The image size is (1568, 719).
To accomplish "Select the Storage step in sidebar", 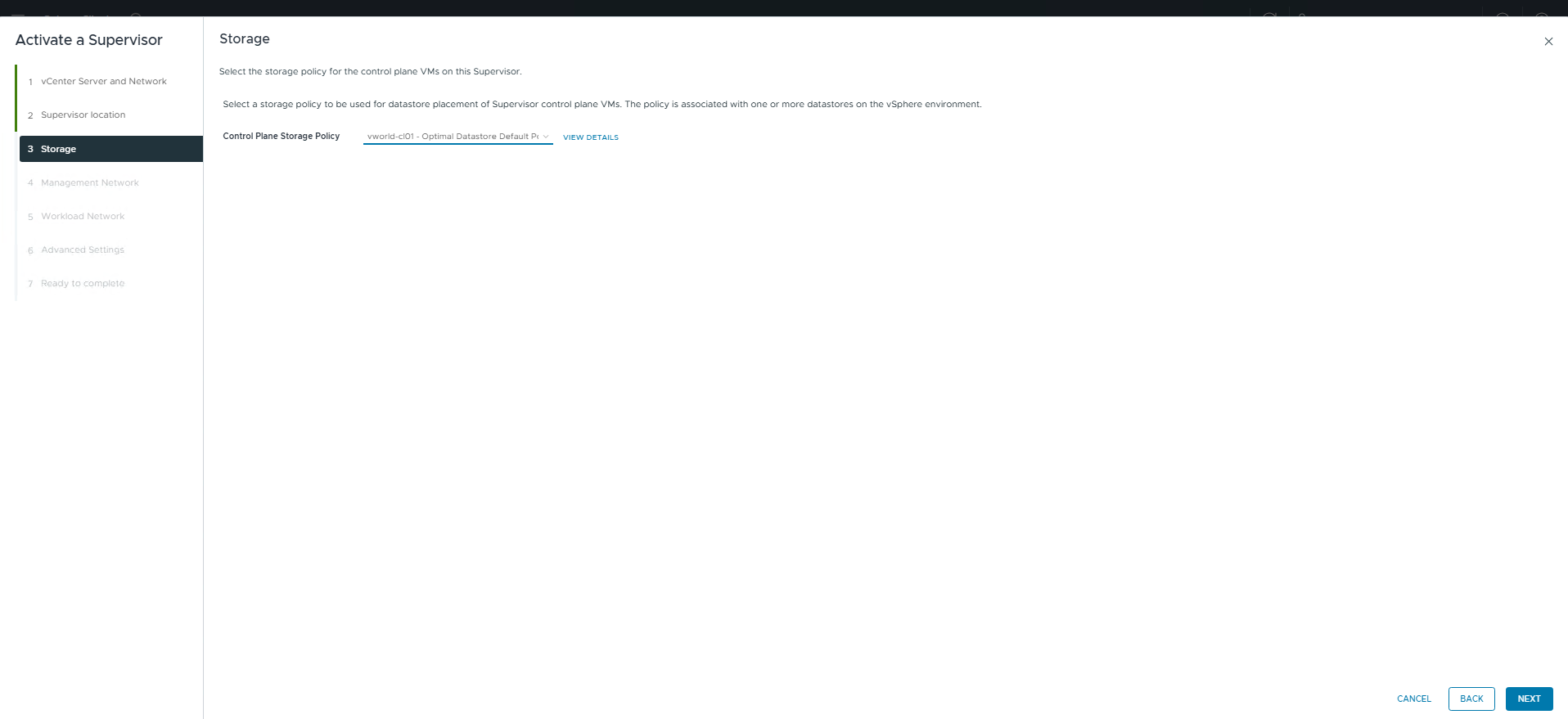I will pyautogui.click(x=58, y=149).
